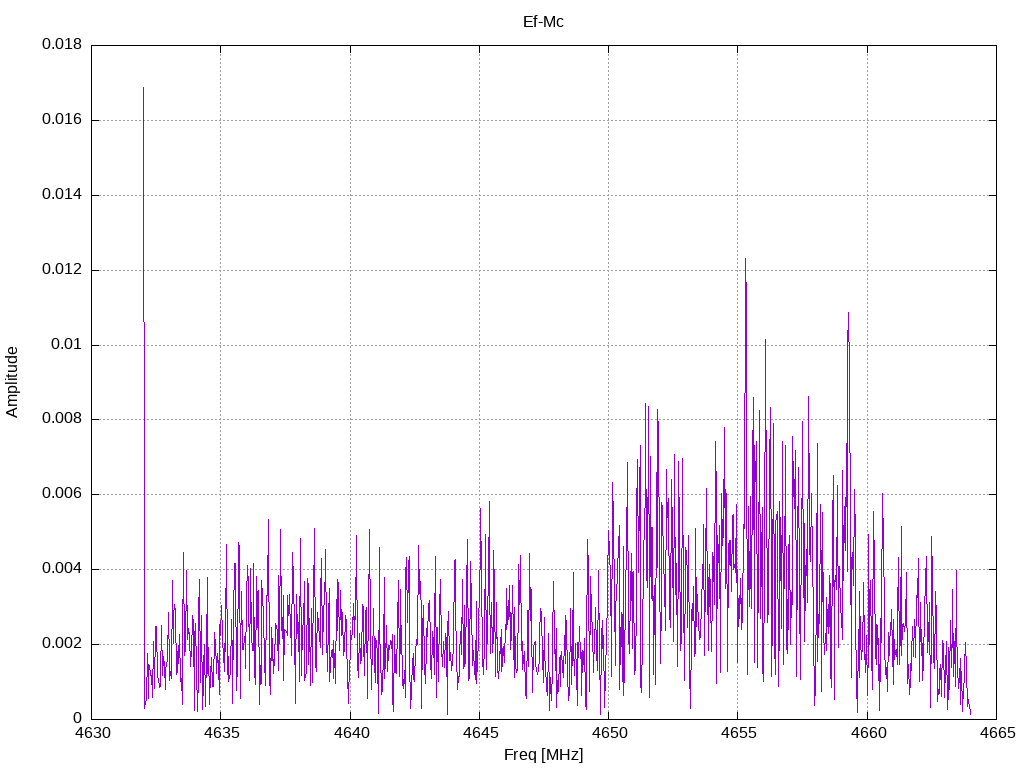
Task: Click the 4635 x-axis tick label
Action: [x=221, y=733]
